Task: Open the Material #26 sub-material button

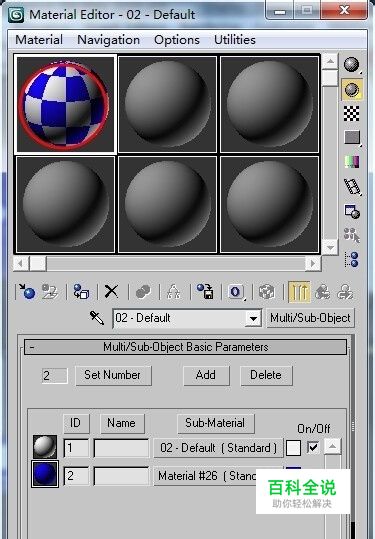Action: (x=205, y=476)
